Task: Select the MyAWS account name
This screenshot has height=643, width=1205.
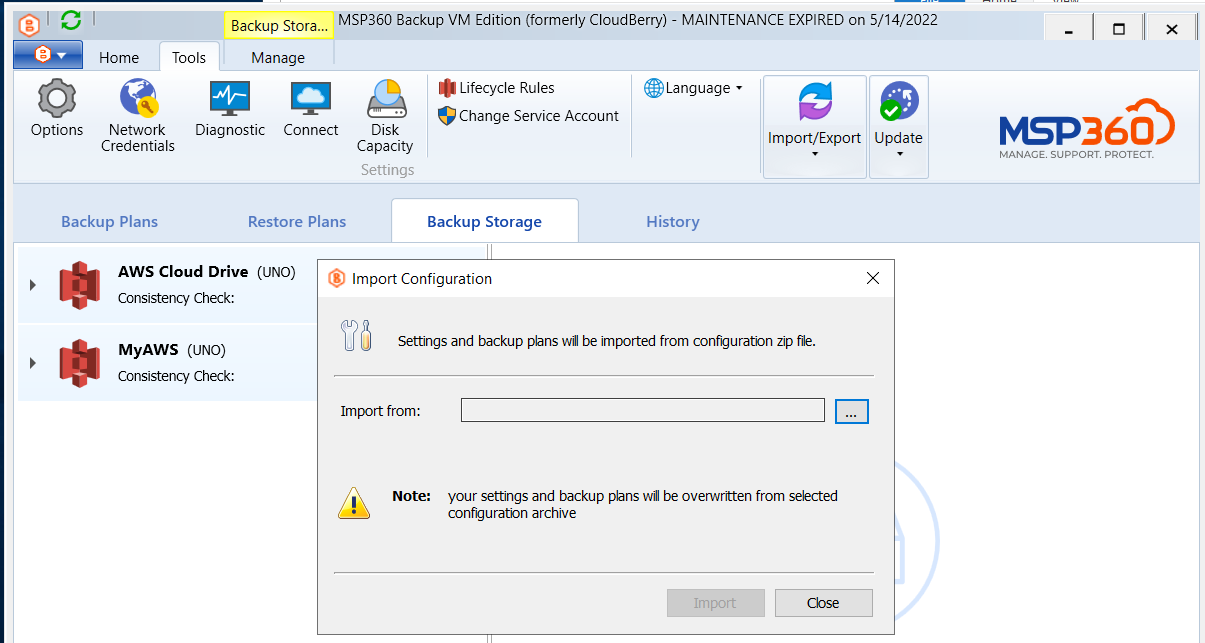Action: [x=148, y=350]
